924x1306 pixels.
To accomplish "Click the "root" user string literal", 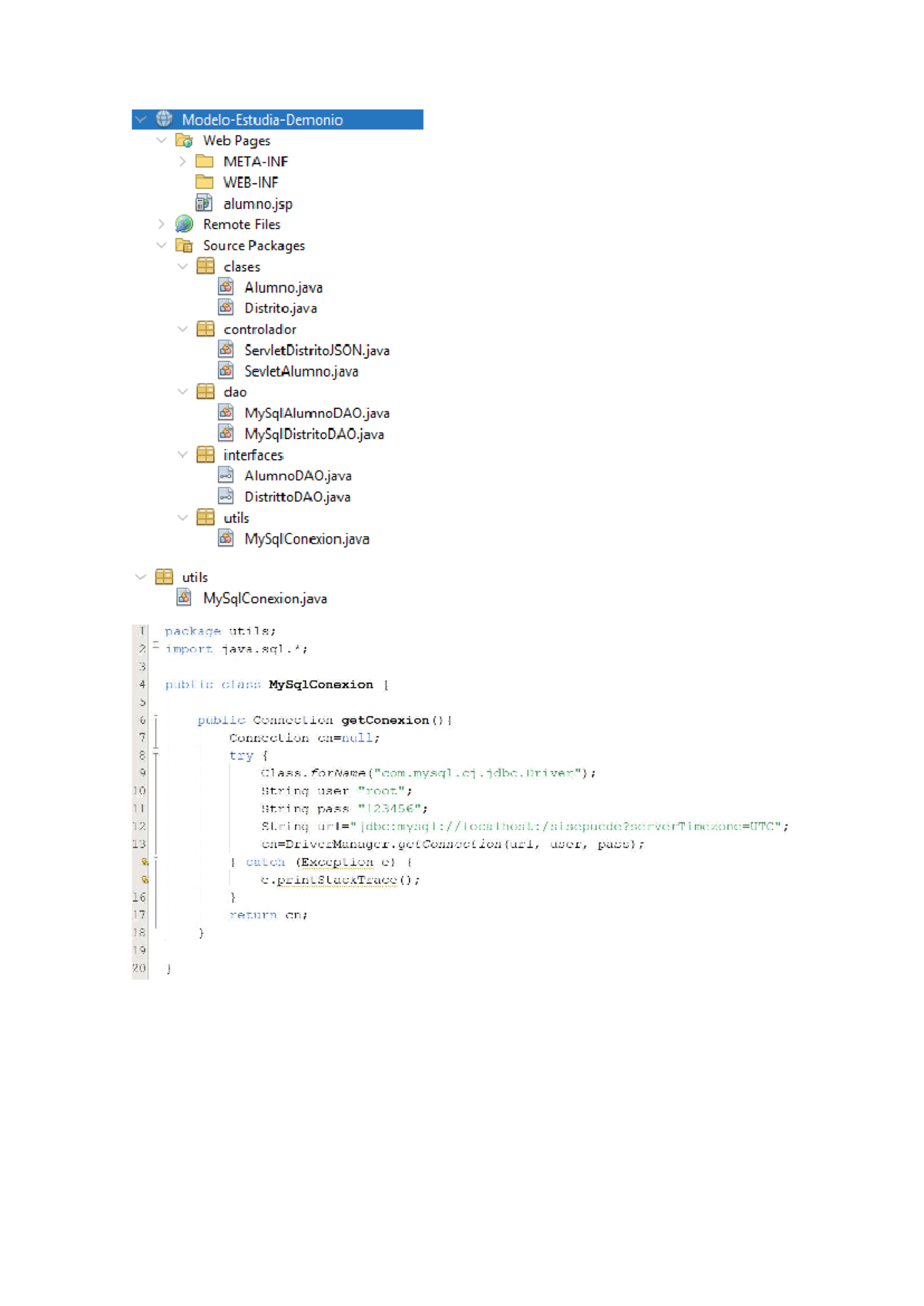I will click(x=381, y=791).
